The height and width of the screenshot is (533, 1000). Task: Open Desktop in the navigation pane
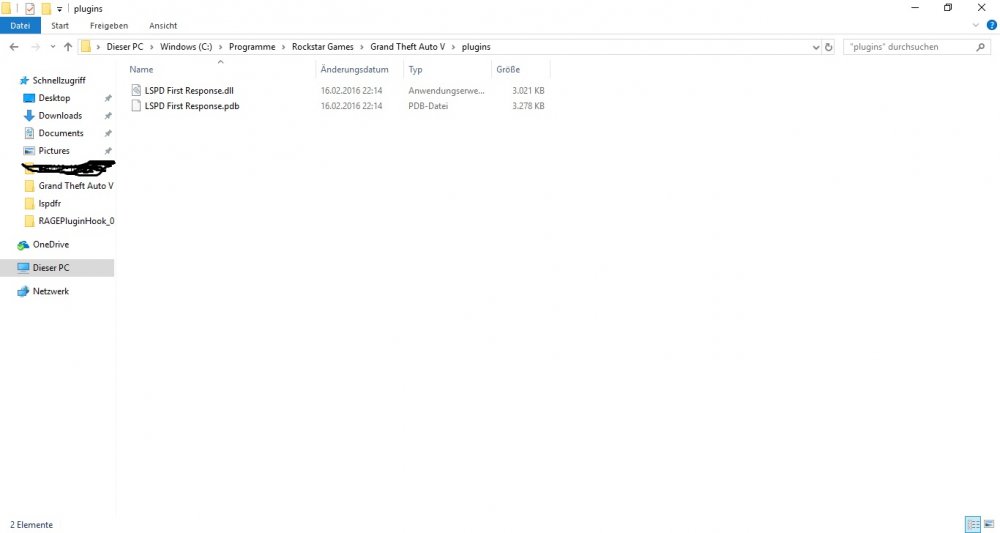[54, 98]
